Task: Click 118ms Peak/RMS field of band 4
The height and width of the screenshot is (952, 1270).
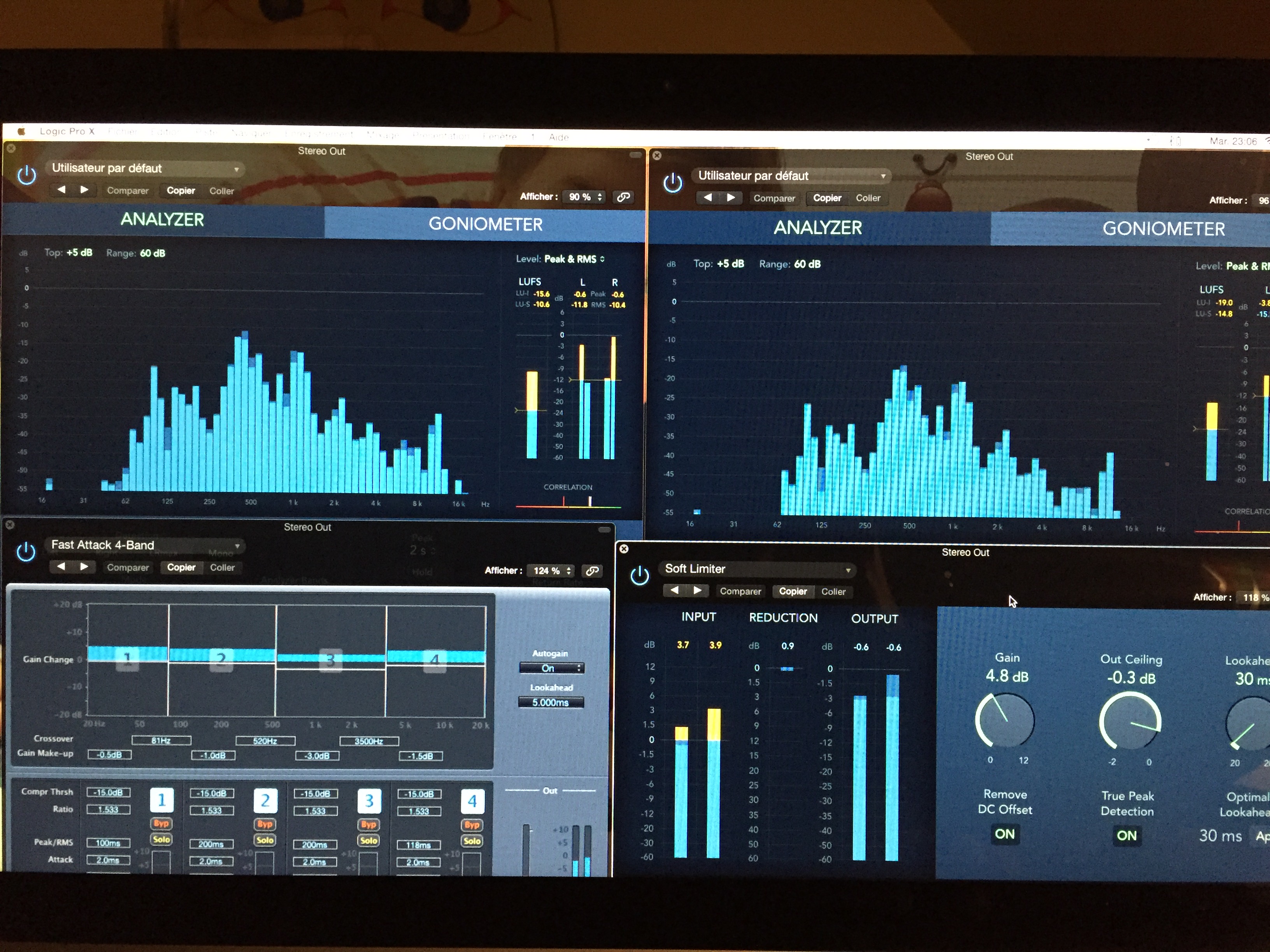Action: pos(419,845)
